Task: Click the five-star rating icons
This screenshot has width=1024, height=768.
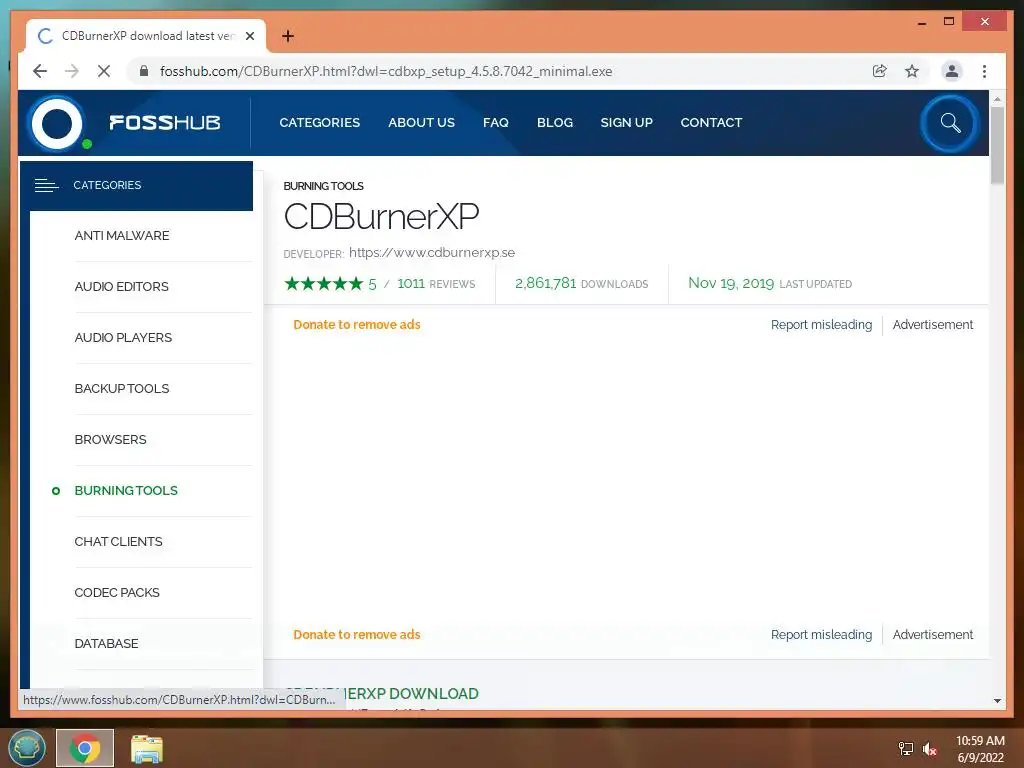Action: click(x=323, y=283)
